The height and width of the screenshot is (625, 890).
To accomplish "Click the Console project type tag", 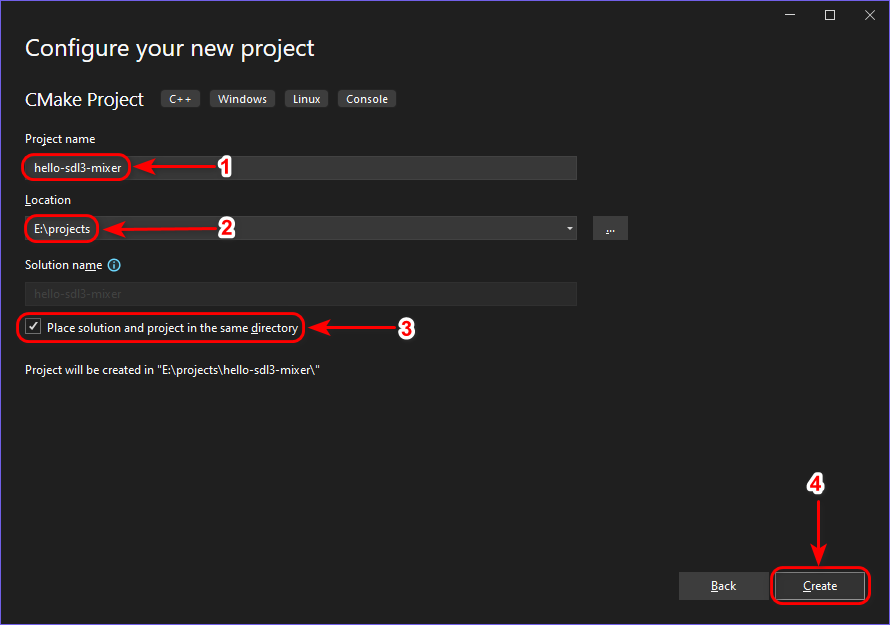I will point(367,99).
